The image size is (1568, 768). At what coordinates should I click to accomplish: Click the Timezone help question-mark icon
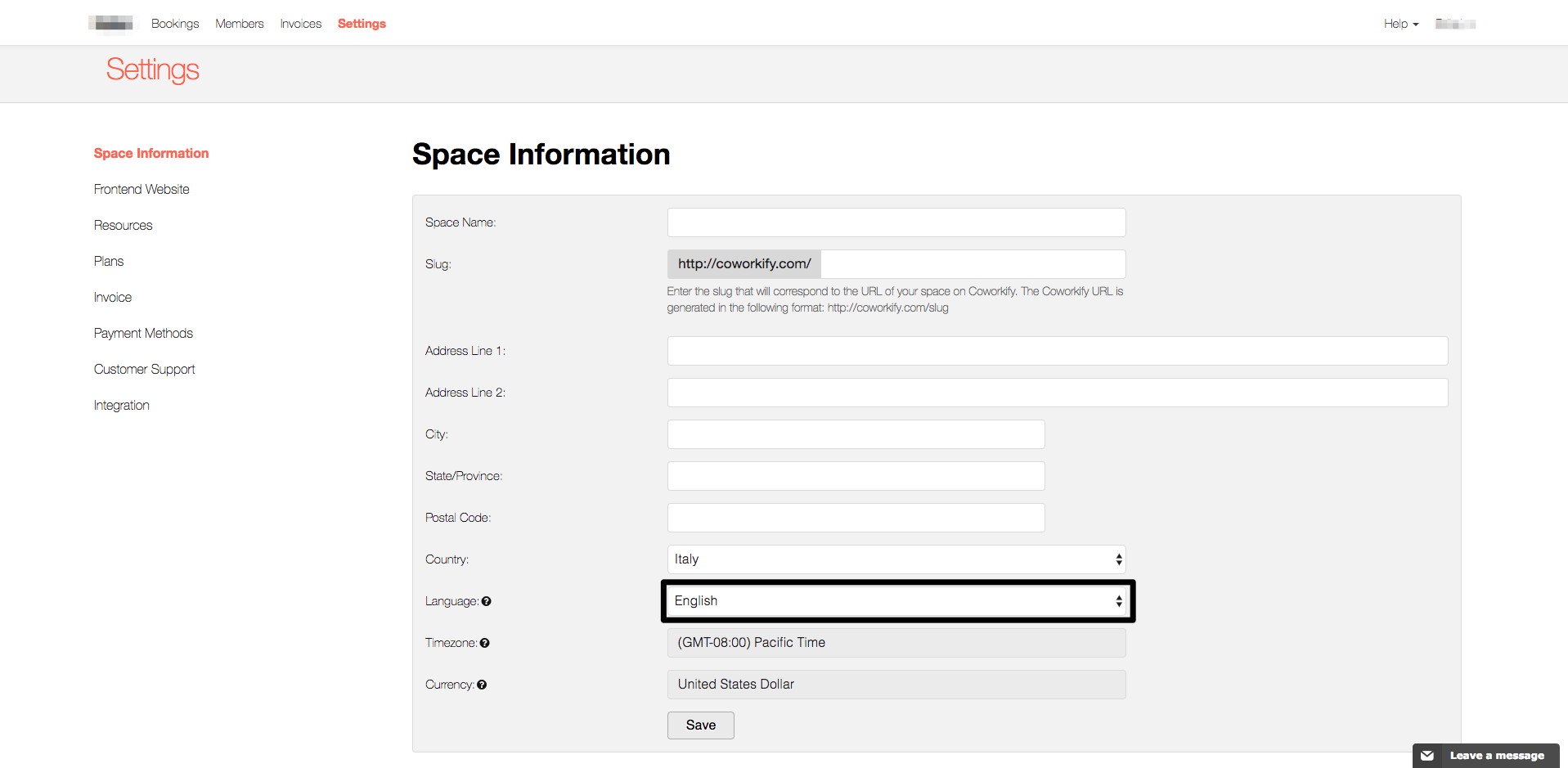pyautogui.click(x=485, y=643)
